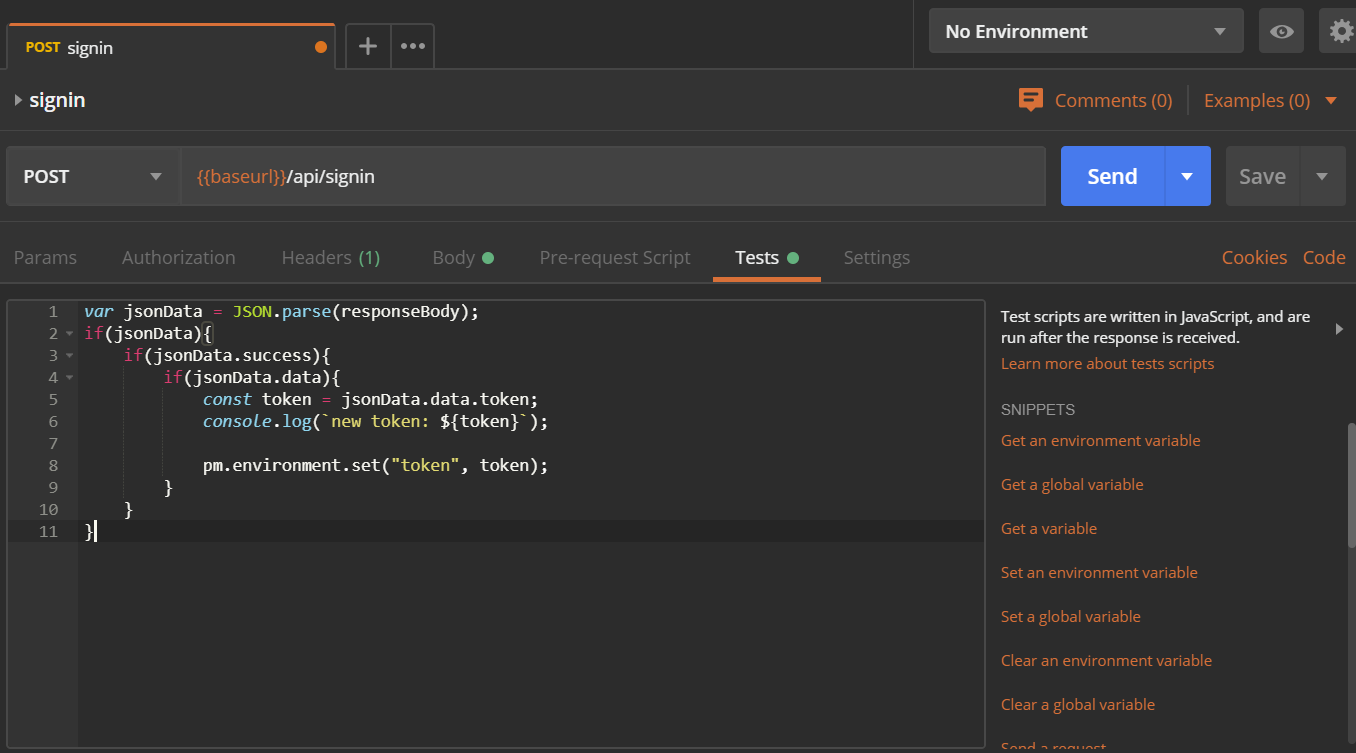Fold code at line 2 arrow
The height and width of the screenshot is (753, 1356).
(69, 334)
